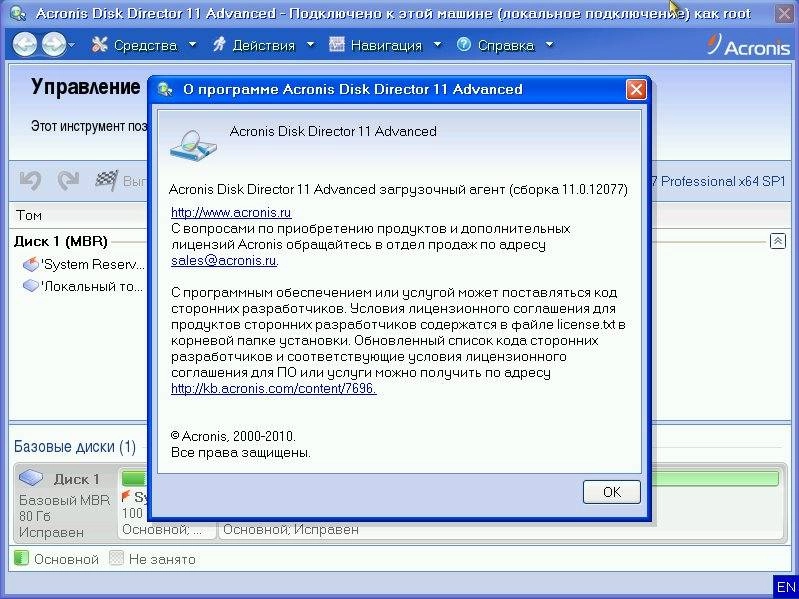799x599 pixels.
Task: Click the Действия running figure icon
Action: pos(219,45)
